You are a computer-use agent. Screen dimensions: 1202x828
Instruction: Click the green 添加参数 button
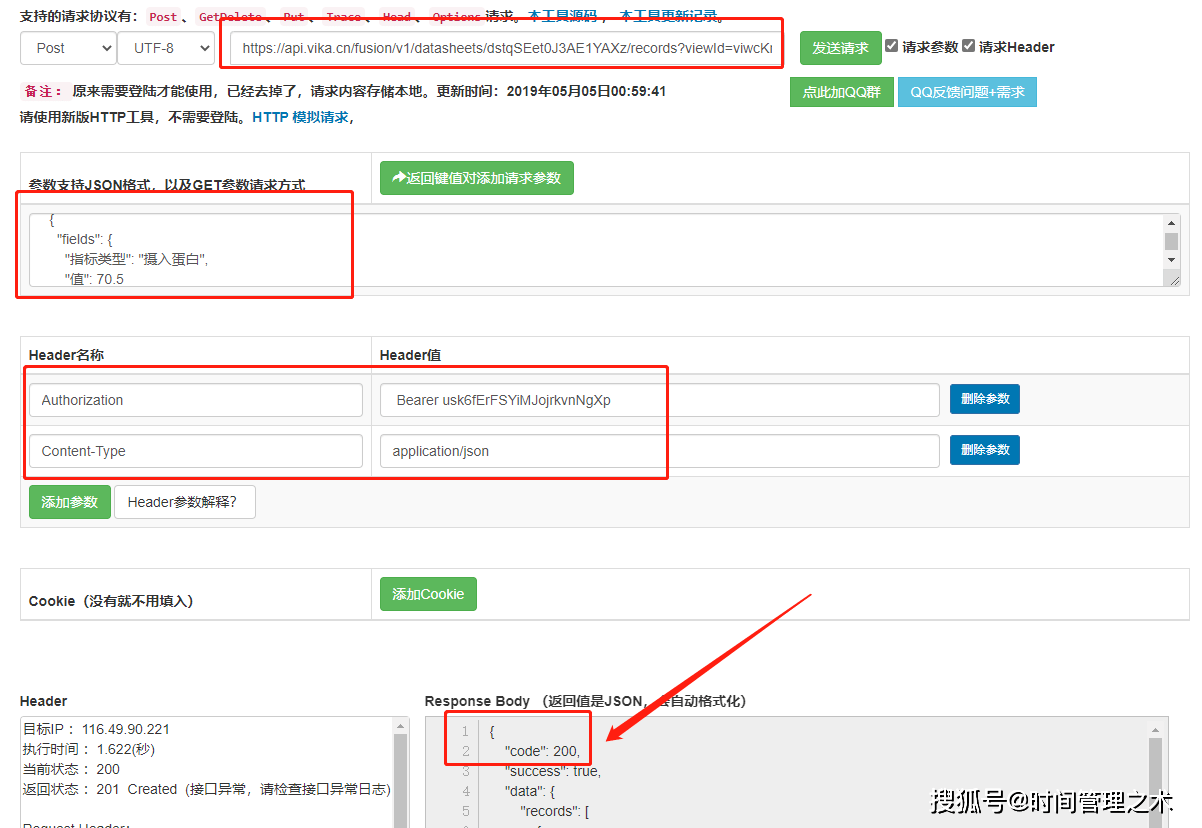pyautogui.click(x=69, y=502)
